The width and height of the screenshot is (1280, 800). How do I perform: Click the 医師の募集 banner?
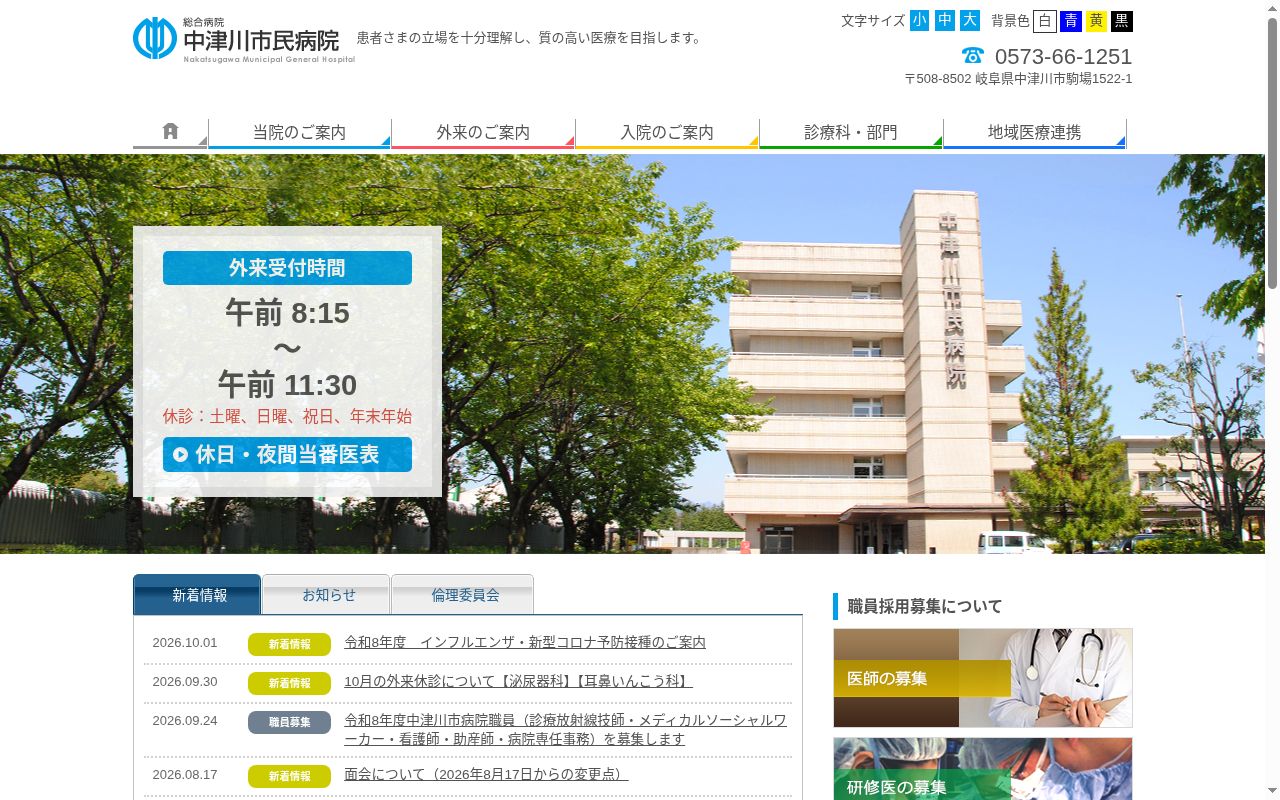tap(982, 678)
